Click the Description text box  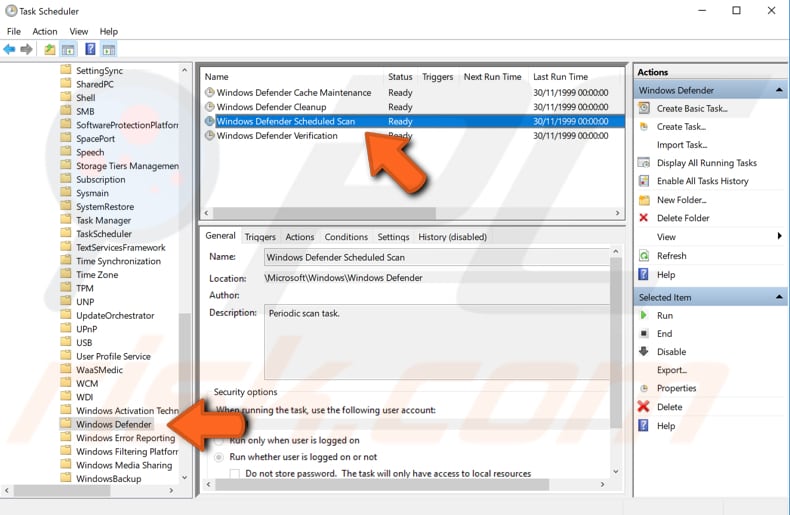tap(437, 342)
